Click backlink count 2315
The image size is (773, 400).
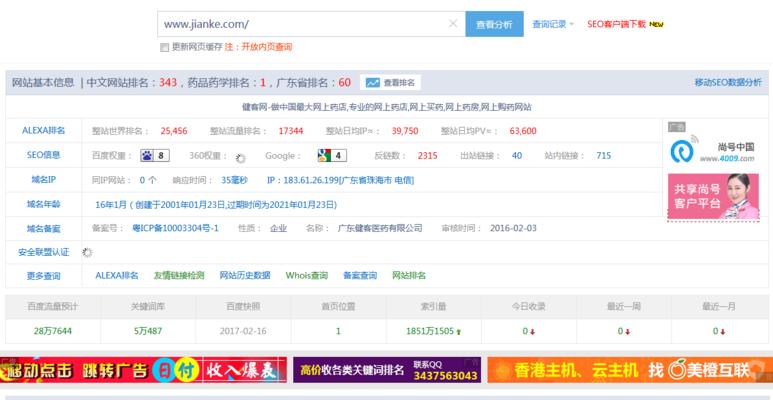tap(427, 156)
